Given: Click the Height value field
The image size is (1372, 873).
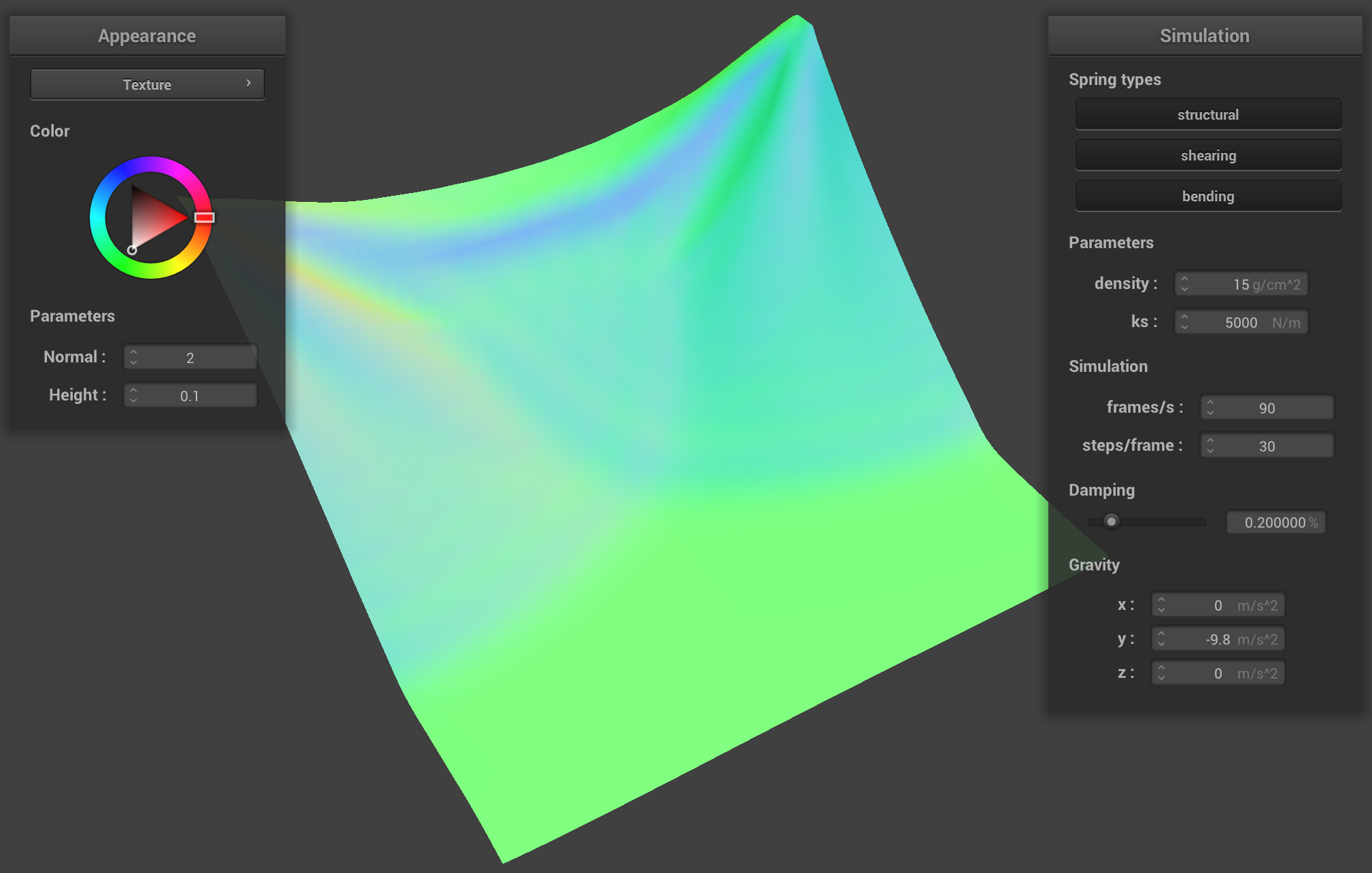Looking at the screenshot, I should (x=190, y=395).
